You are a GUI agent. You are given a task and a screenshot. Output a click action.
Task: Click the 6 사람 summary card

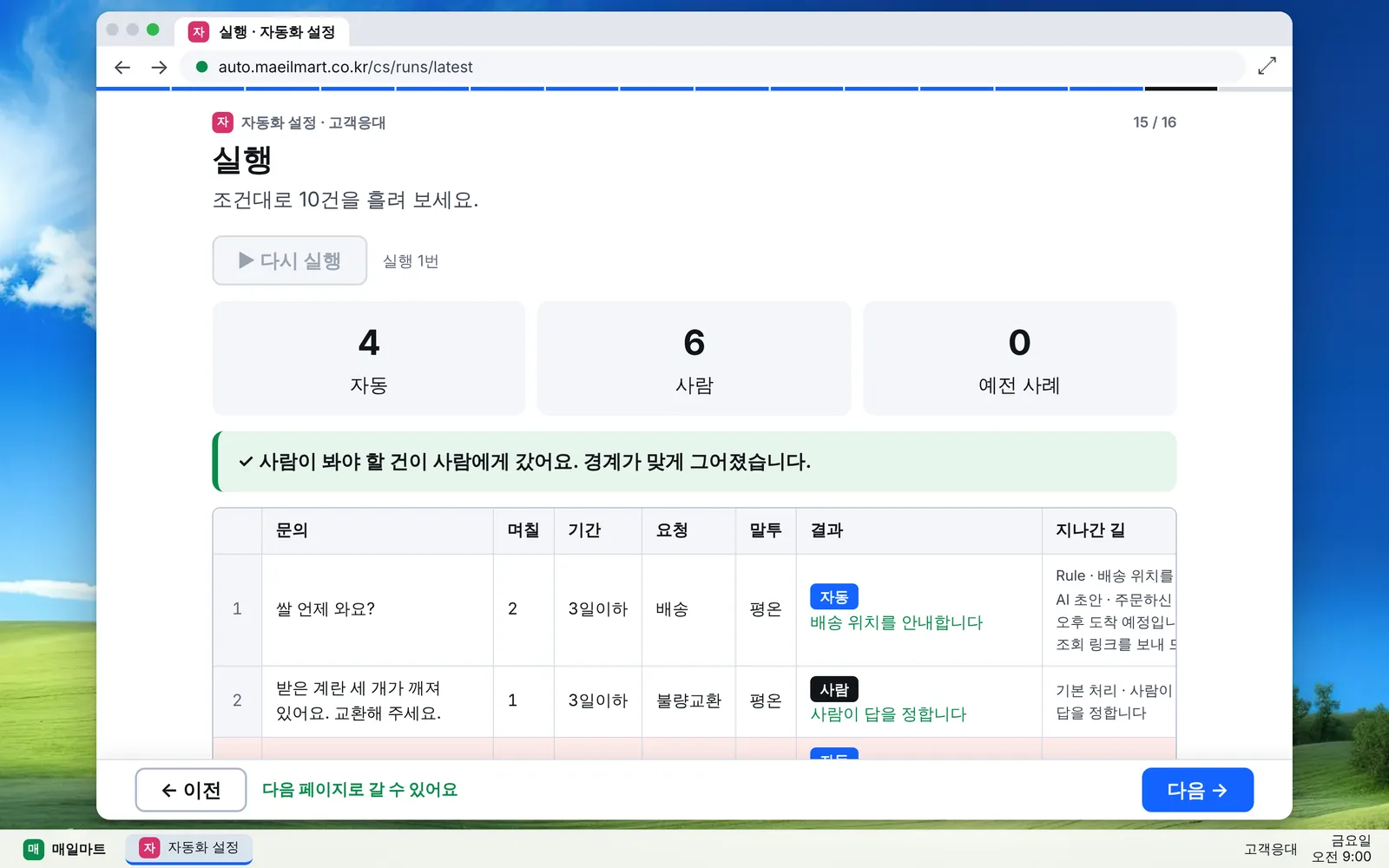point(694,358)
